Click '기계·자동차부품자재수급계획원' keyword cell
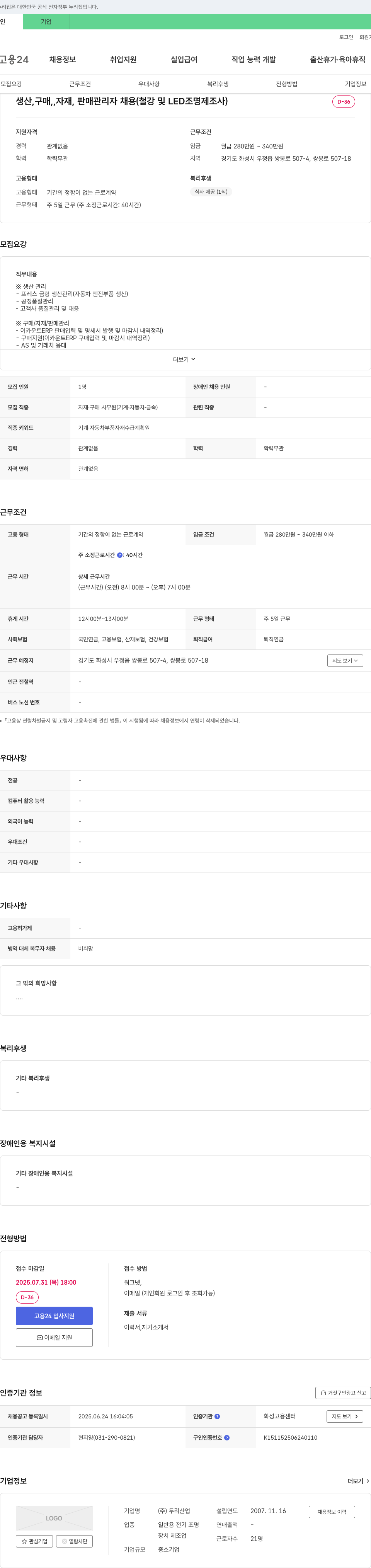The width and height of the screenshot is (371, 1568). coord(114,428)
